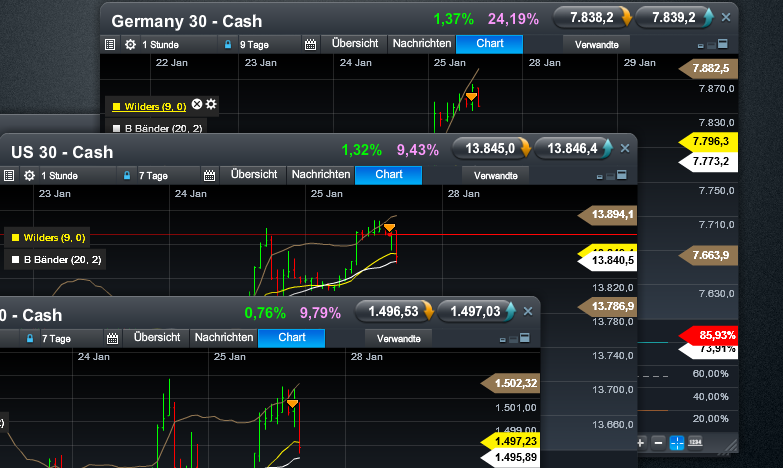Image resolution: width=783 pixels, height=468 pixels.
Task: Click Germany 30 window corner grip
Action: coord(730,446)
